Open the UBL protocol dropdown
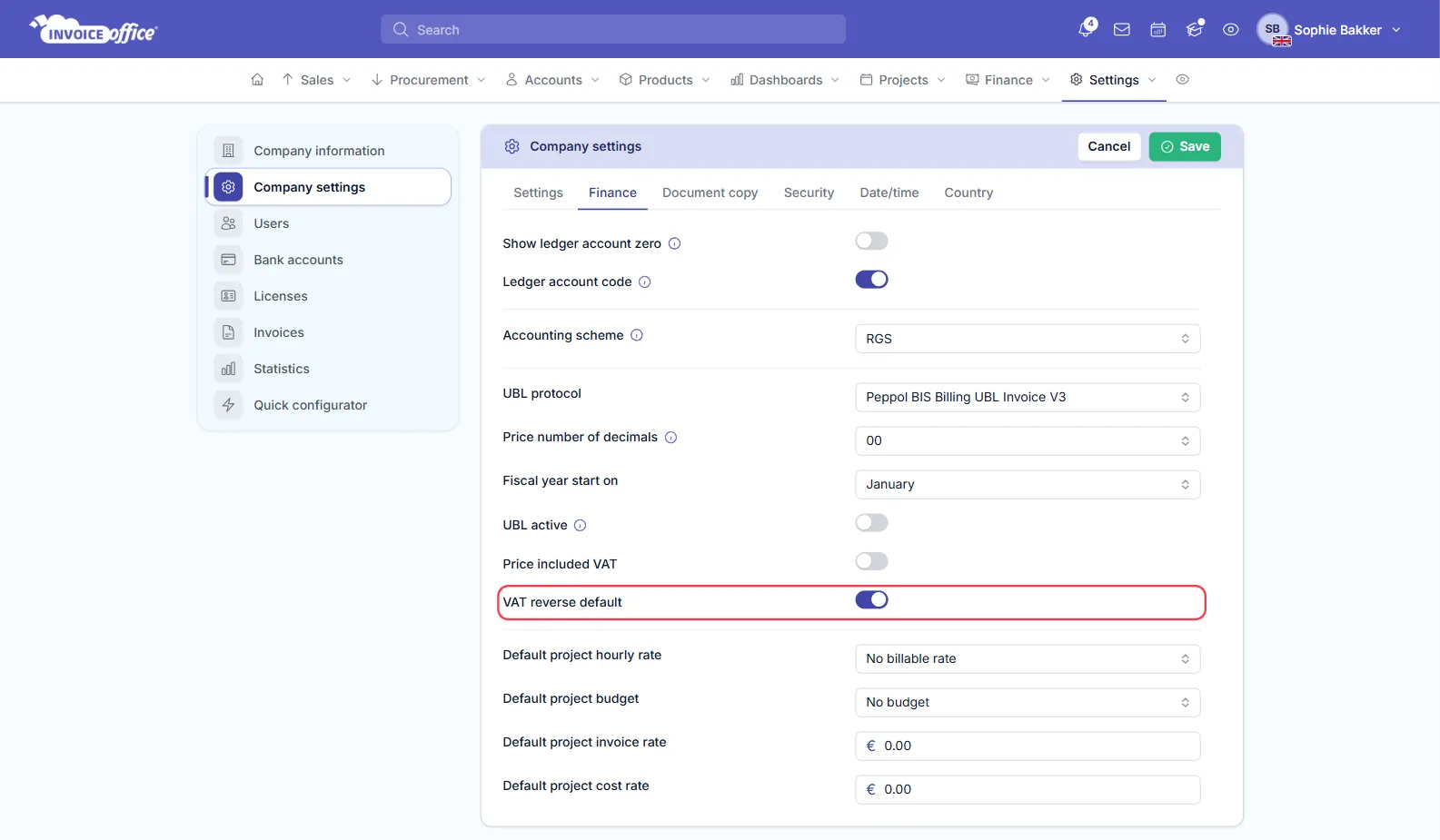Viewport: 1440px width, 840px height. [x=1028, y=397]
